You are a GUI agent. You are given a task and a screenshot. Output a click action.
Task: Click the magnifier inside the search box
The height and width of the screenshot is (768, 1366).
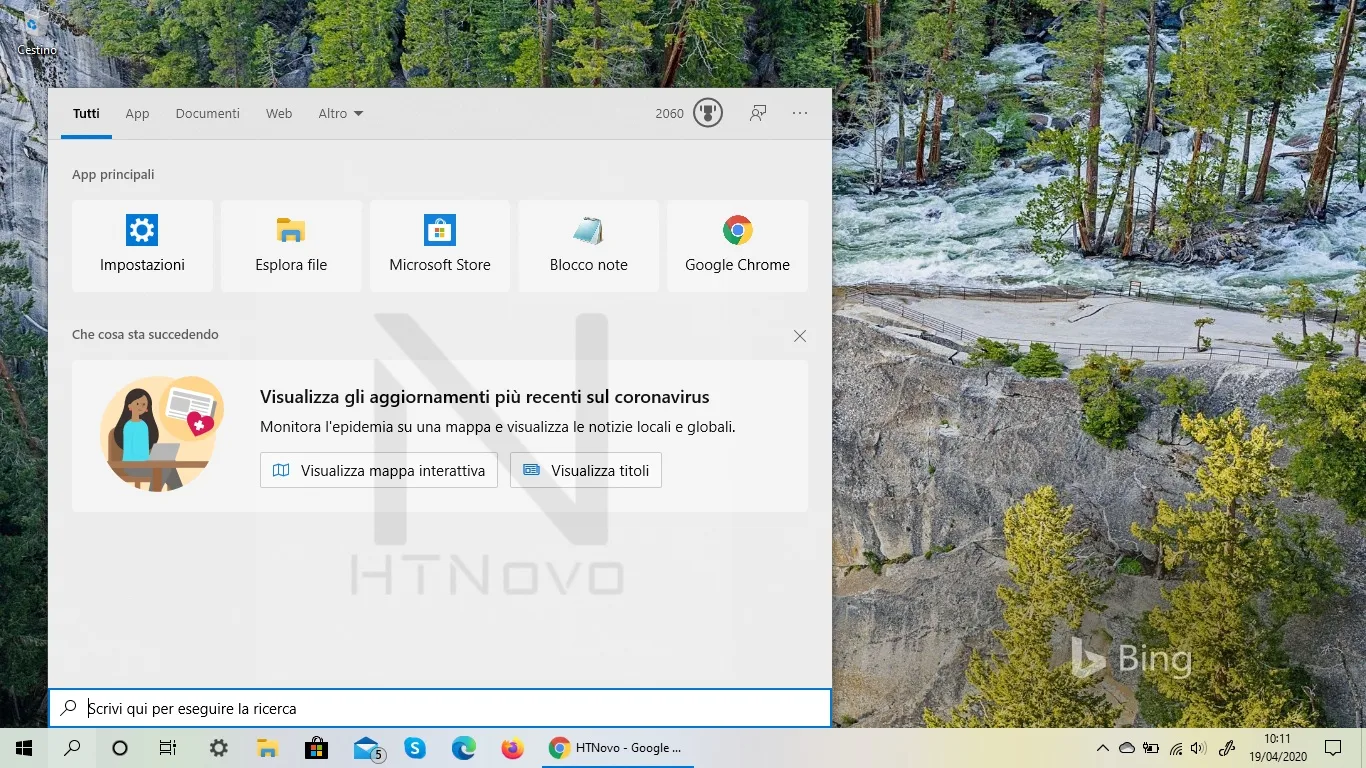click(69, 708)
